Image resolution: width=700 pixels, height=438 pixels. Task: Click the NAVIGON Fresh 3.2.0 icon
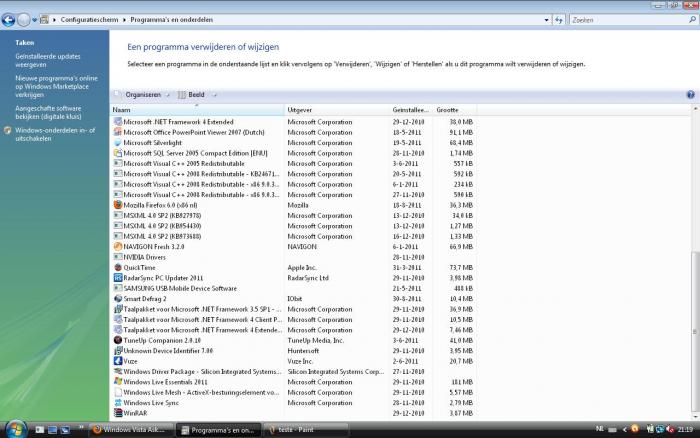117,246
